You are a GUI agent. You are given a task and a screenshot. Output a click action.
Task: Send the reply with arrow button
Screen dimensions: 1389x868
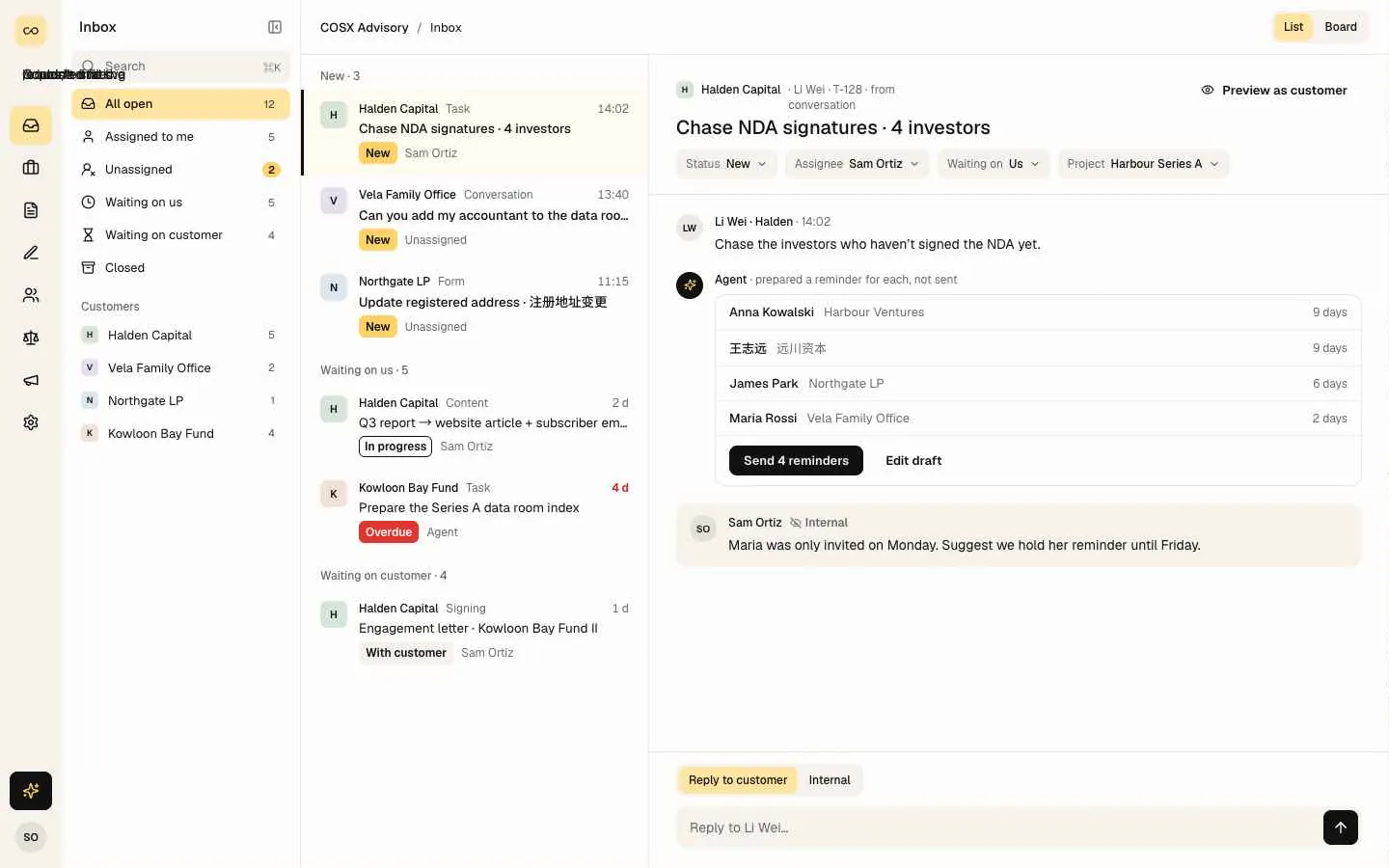click(x=1341, y=827)
